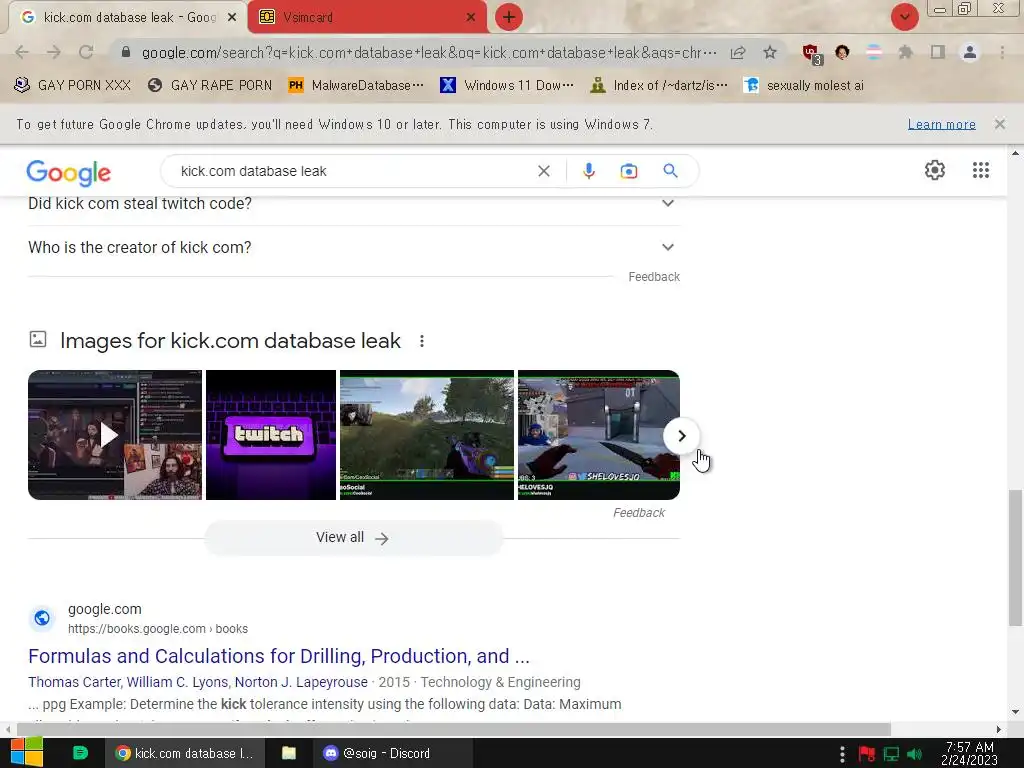This screenshot has height=768, width=1024.
Task: Open the browser side panel icon
Action: click(x=938, y=52)
